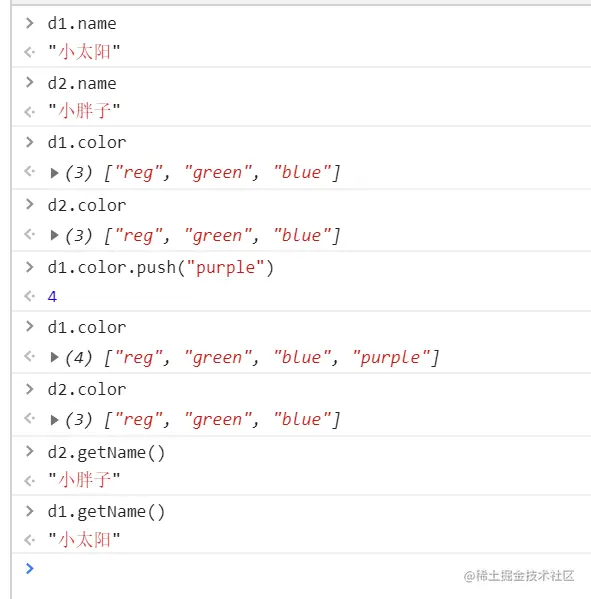Click the blue number 4 result

[x=52, y=296]
